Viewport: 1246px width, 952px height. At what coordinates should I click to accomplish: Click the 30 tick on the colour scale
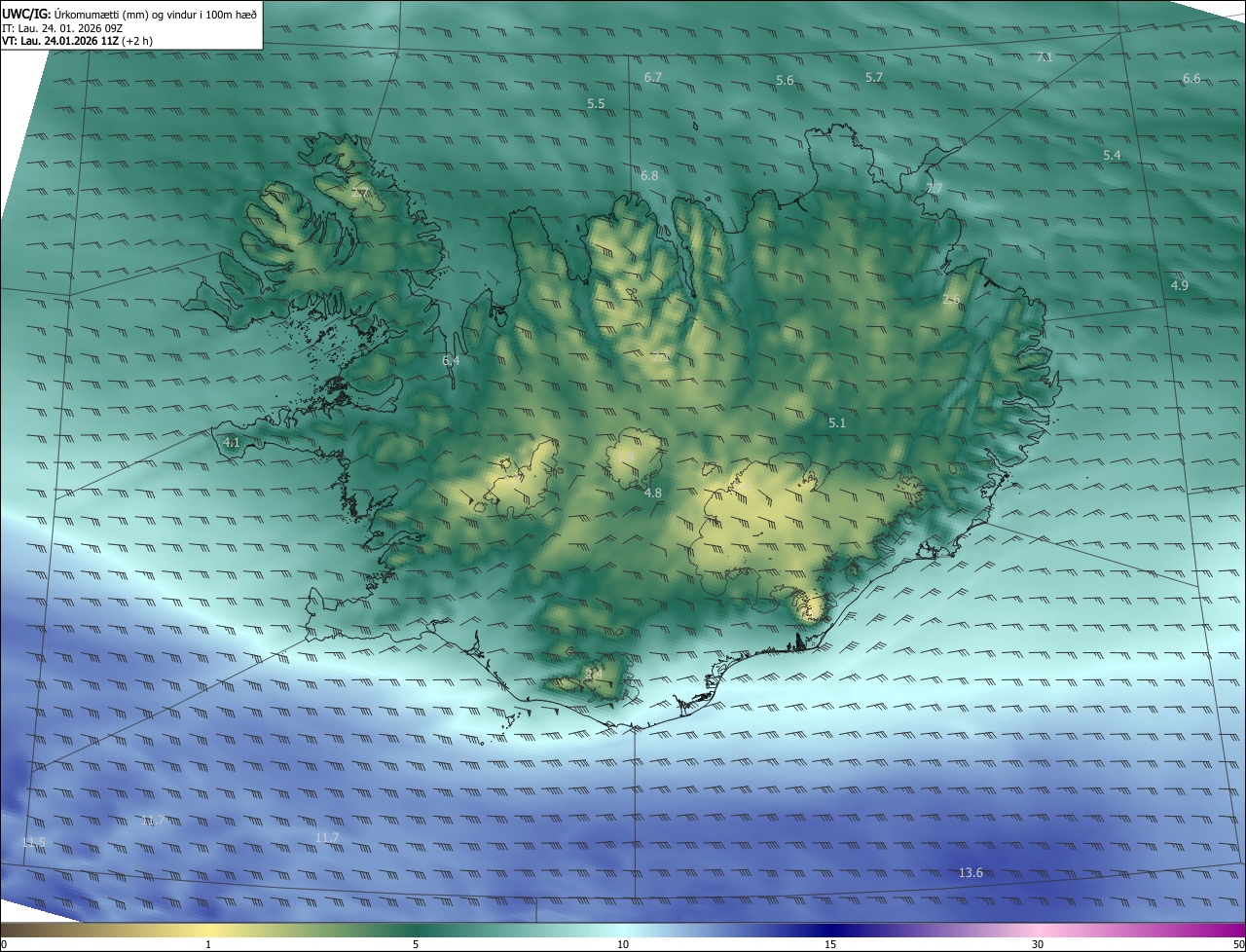click(x=1038, y=944)
